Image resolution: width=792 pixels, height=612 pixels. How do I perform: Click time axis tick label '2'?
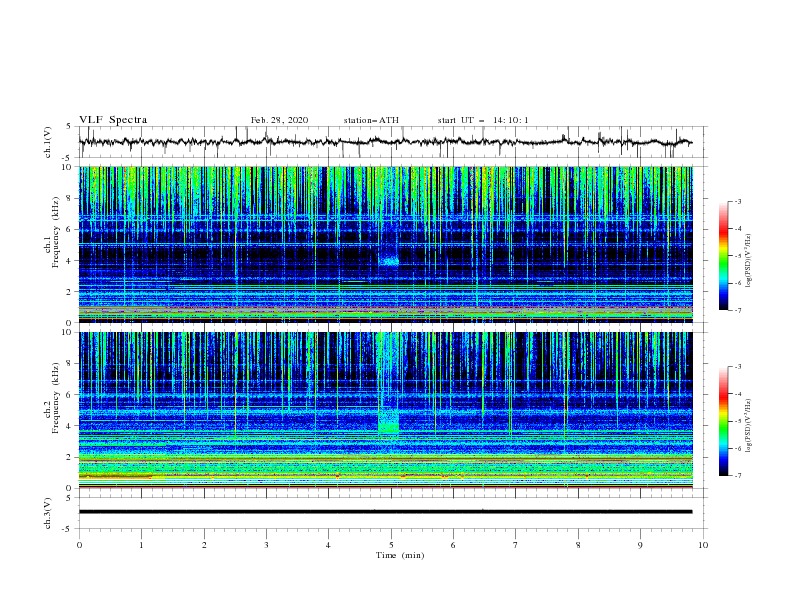pos(204,545)
